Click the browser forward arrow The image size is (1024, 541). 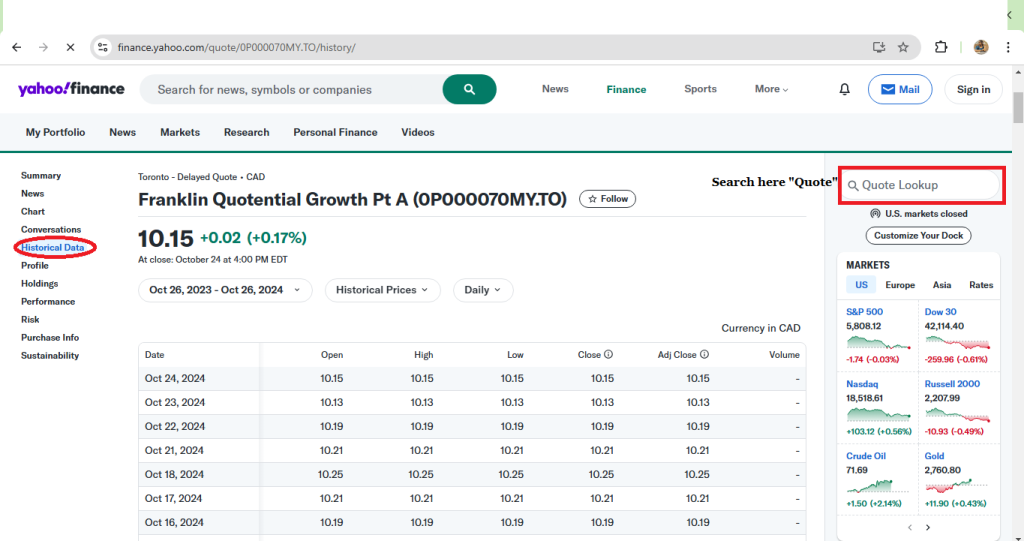pos(43,47)
